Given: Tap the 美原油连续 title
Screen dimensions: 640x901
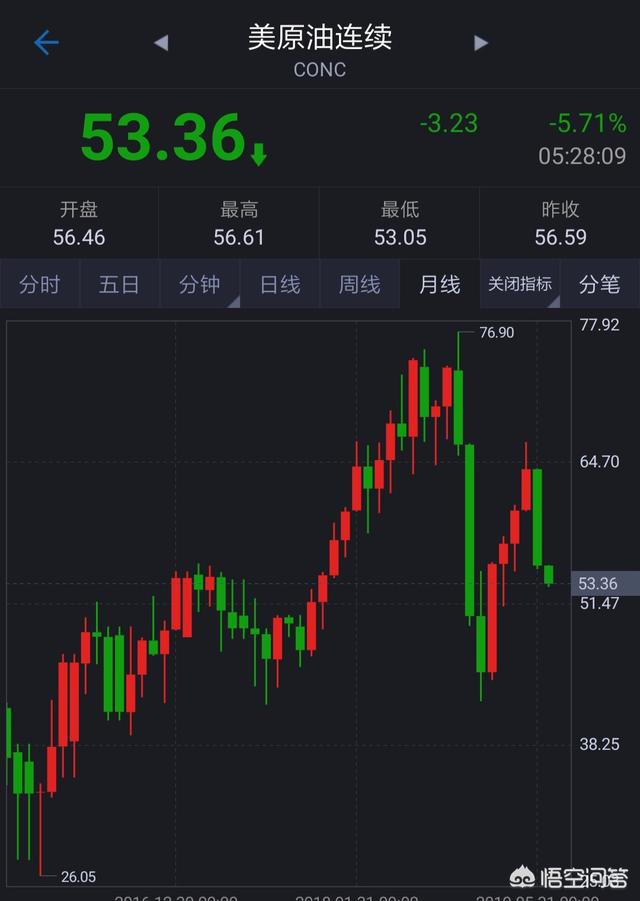Looking at the screenshot, I should 320,38.
